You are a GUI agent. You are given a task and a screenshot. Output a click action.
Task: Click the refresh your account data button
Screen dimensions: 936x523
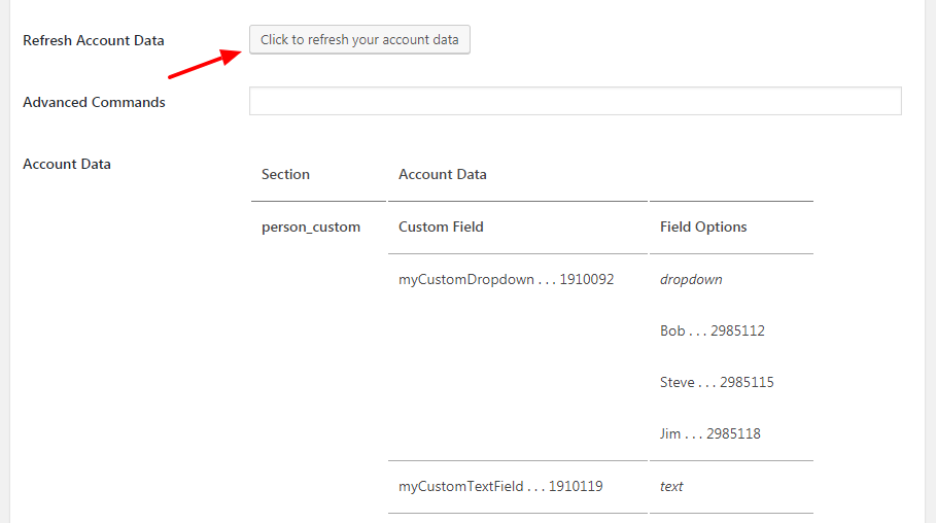(x=359, y=40)
